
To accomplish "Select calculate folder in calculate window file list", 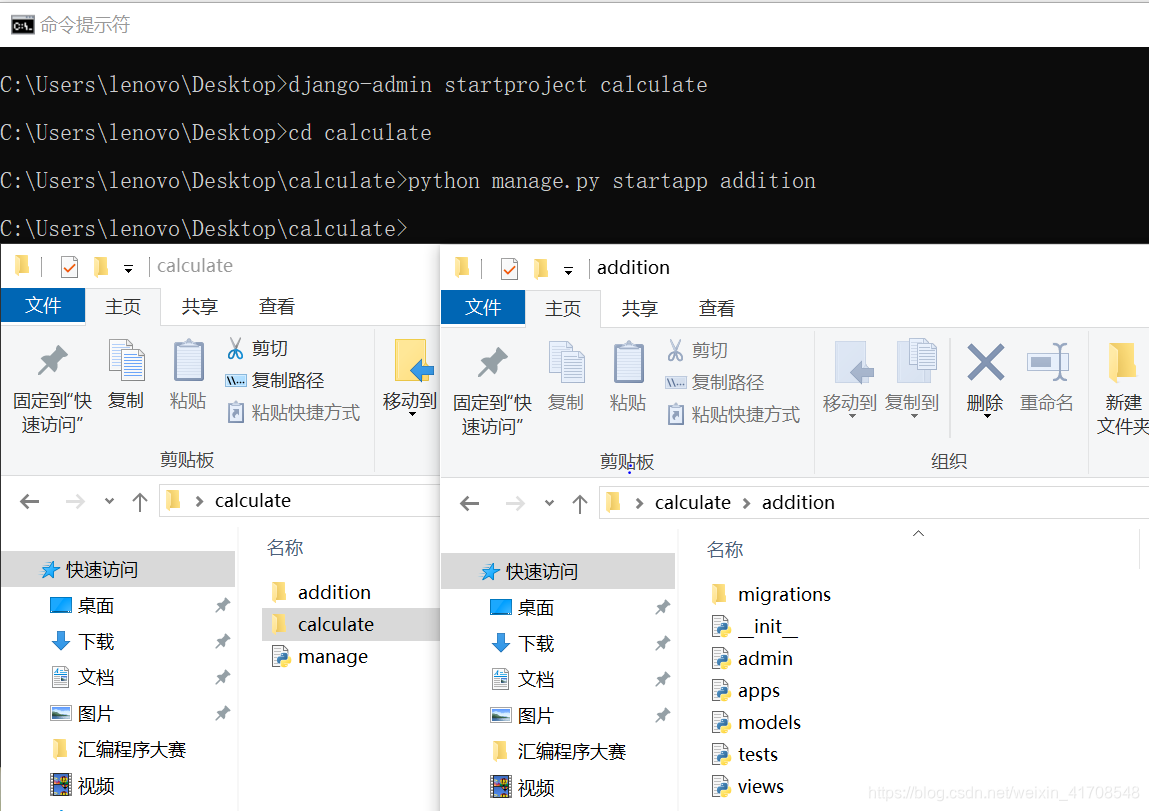I will point(350,624).
